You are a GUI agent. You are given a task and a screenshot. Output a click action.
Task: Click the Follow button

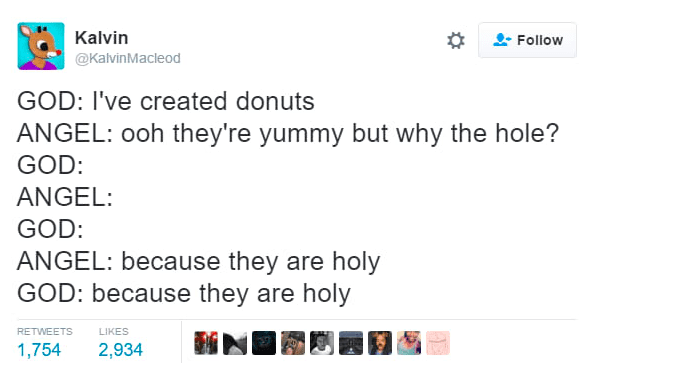(527, 40)
